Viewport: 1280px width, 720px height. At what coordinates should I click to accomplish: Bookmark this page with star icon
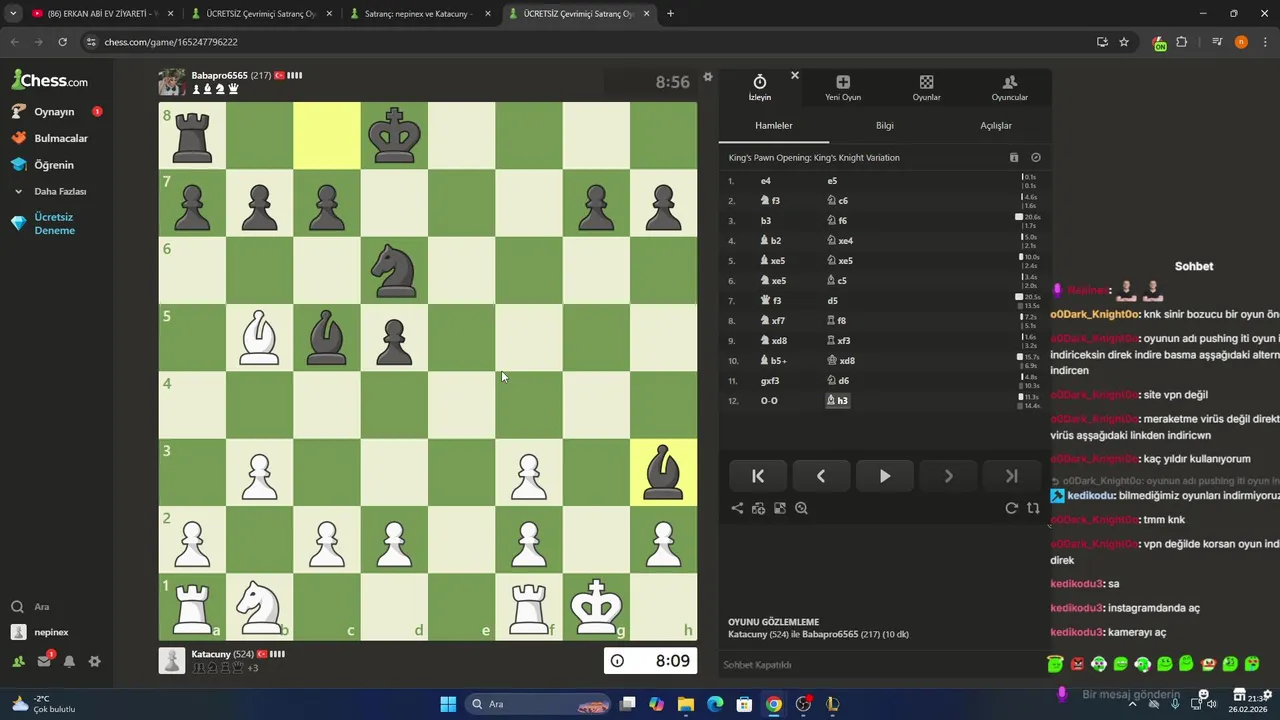pos(1124,42)
